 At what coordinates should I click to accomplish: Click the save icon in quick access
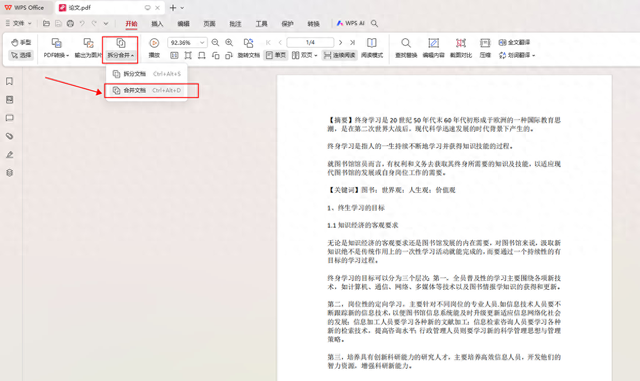tap(58, 24)
